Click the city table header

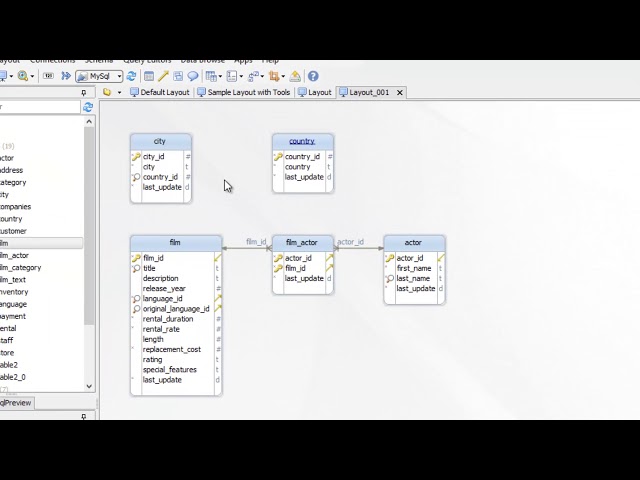coord(161,141)
